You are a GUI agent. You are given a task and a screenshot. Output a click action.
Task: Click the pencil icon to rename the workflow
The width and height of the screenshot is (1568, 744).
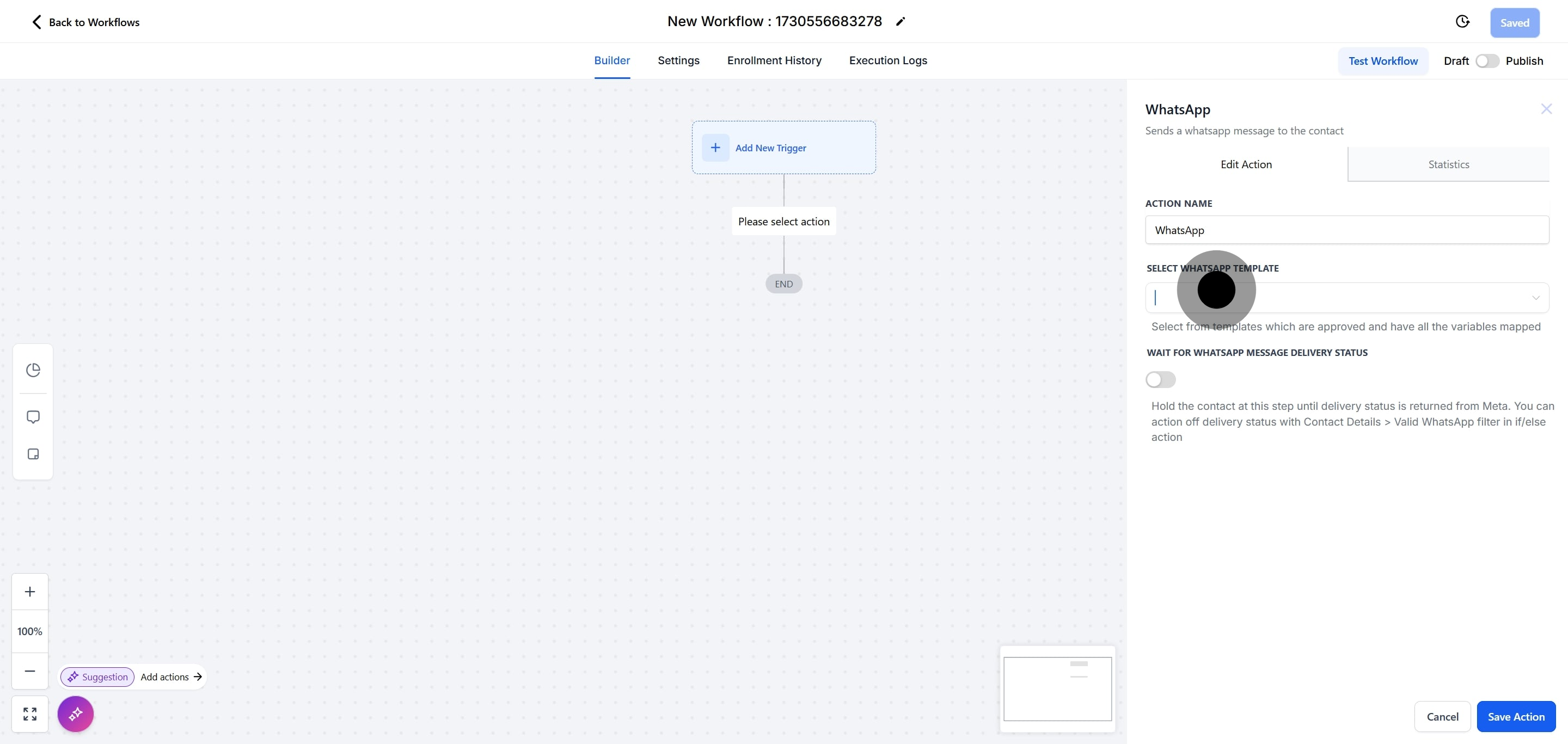coord(901,22)
